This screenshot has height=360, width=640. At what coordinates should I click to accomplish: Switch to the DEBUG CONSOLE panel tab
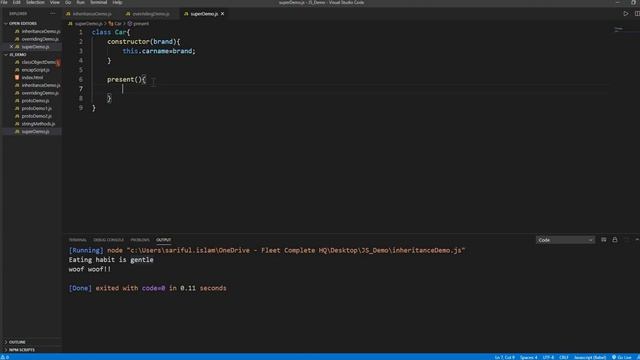[x=108, y=240]
